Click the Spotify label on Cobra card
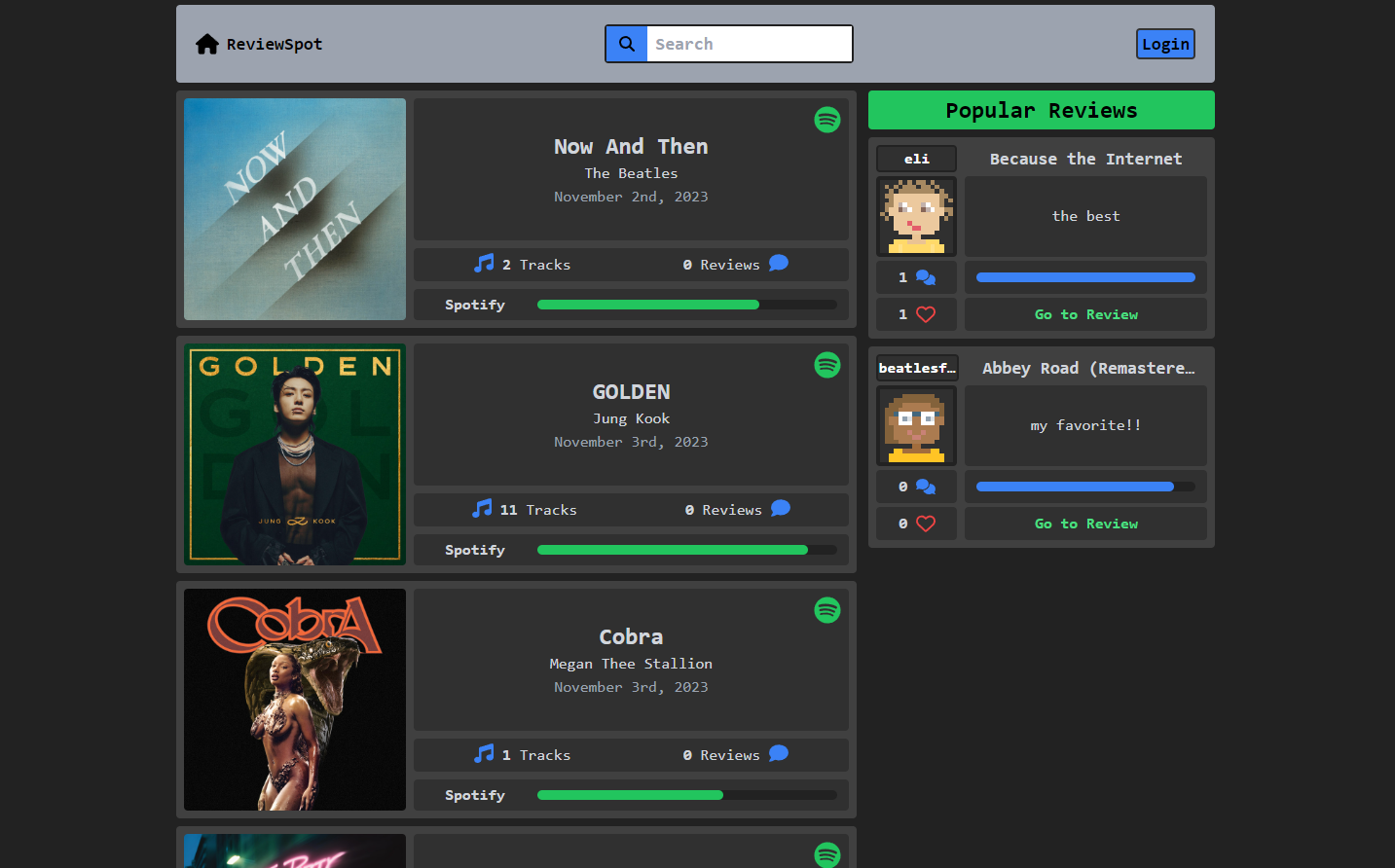Image resolution: width=1395 pixels, height=868 pixels. click(x=475, y=795)
